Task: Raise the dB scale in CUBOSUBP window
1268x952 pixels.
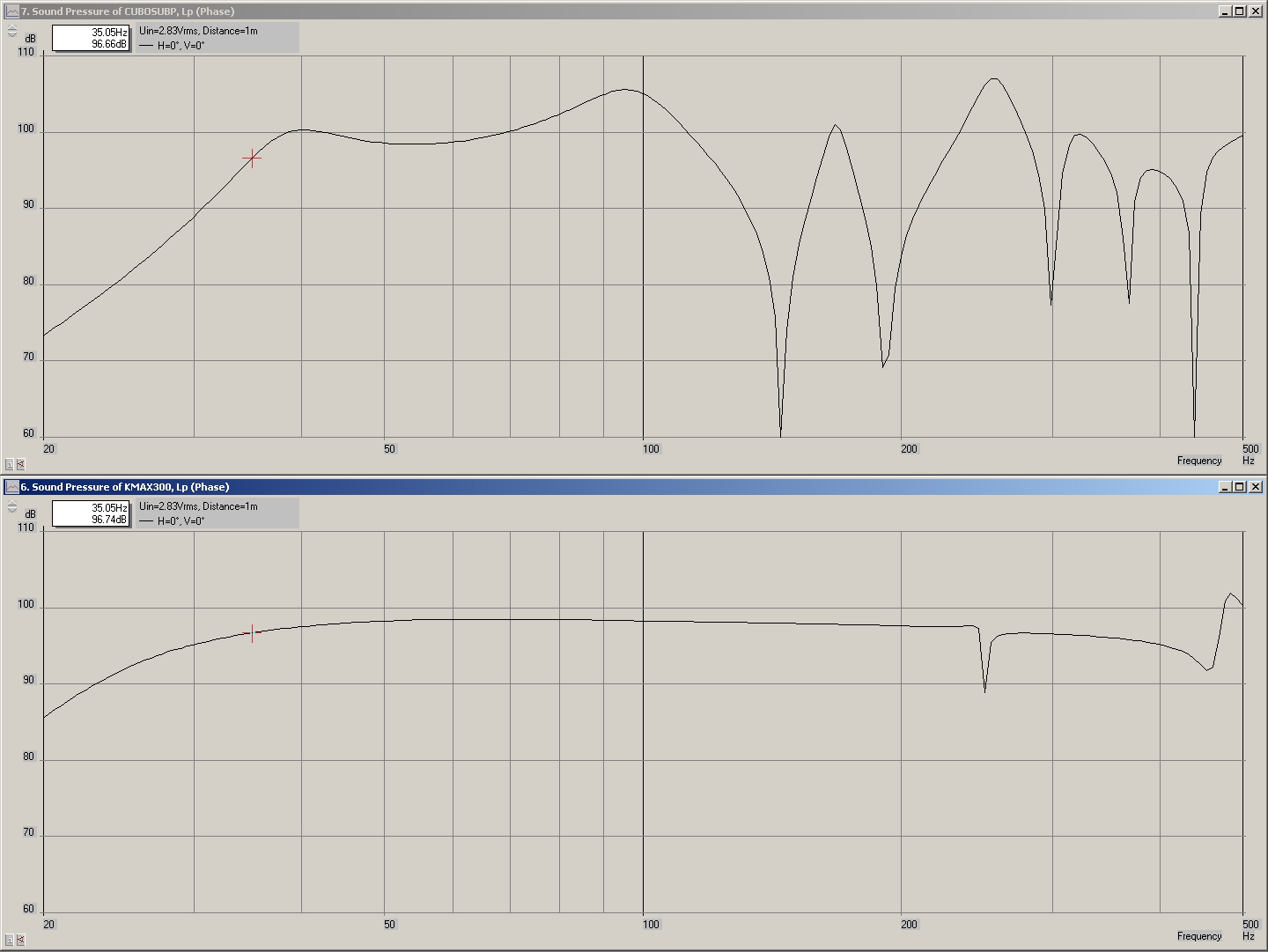Action: (11, 27)
